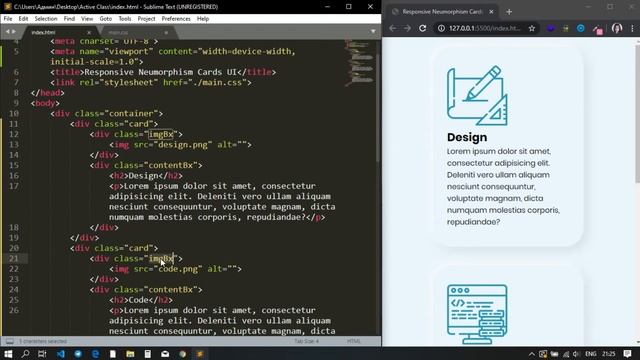Open the tab list dropdown arrow
The image size is (640, 360).
click(373, 31)
